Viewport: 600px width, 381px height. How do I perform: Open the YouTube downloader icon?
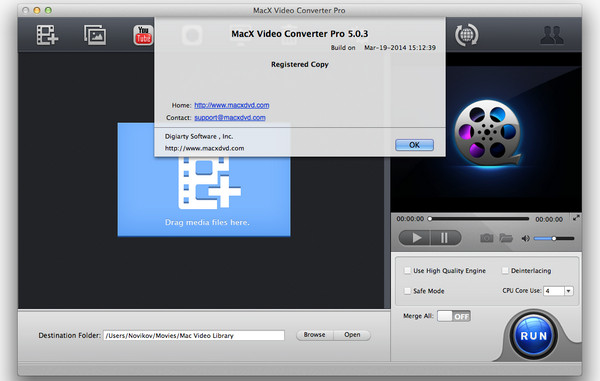pyautogui.click(x=143, y=35)
